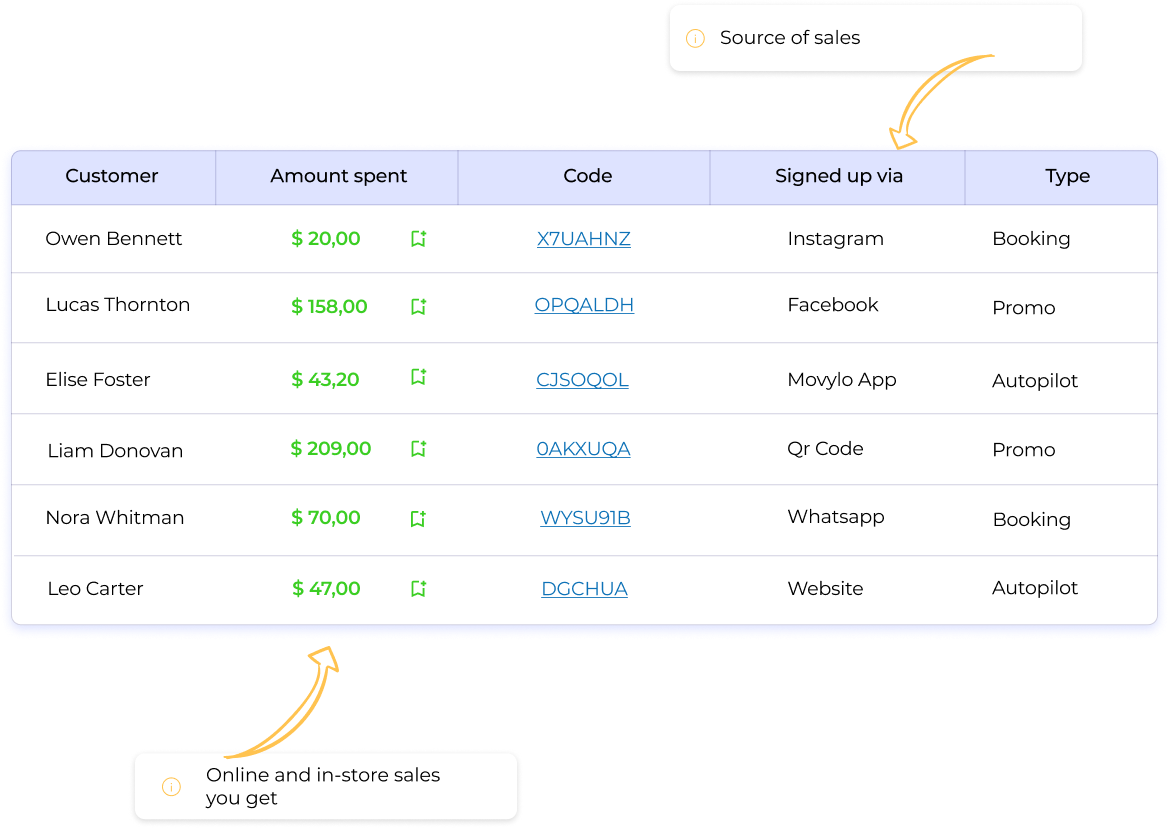The height and width of the screenshot is (829, 1169).
Task: Click bookmark icon beside $ 158,00 amount
Action: tap(418, 306)
